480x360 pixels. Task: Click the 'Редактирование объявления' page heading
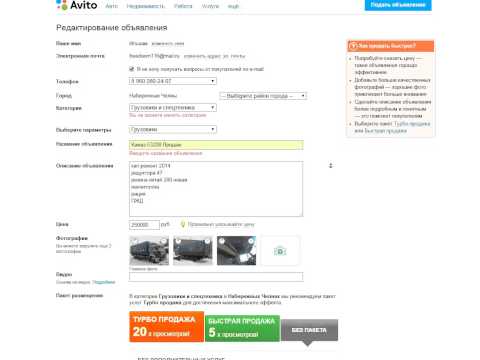[x=112, y=28]
